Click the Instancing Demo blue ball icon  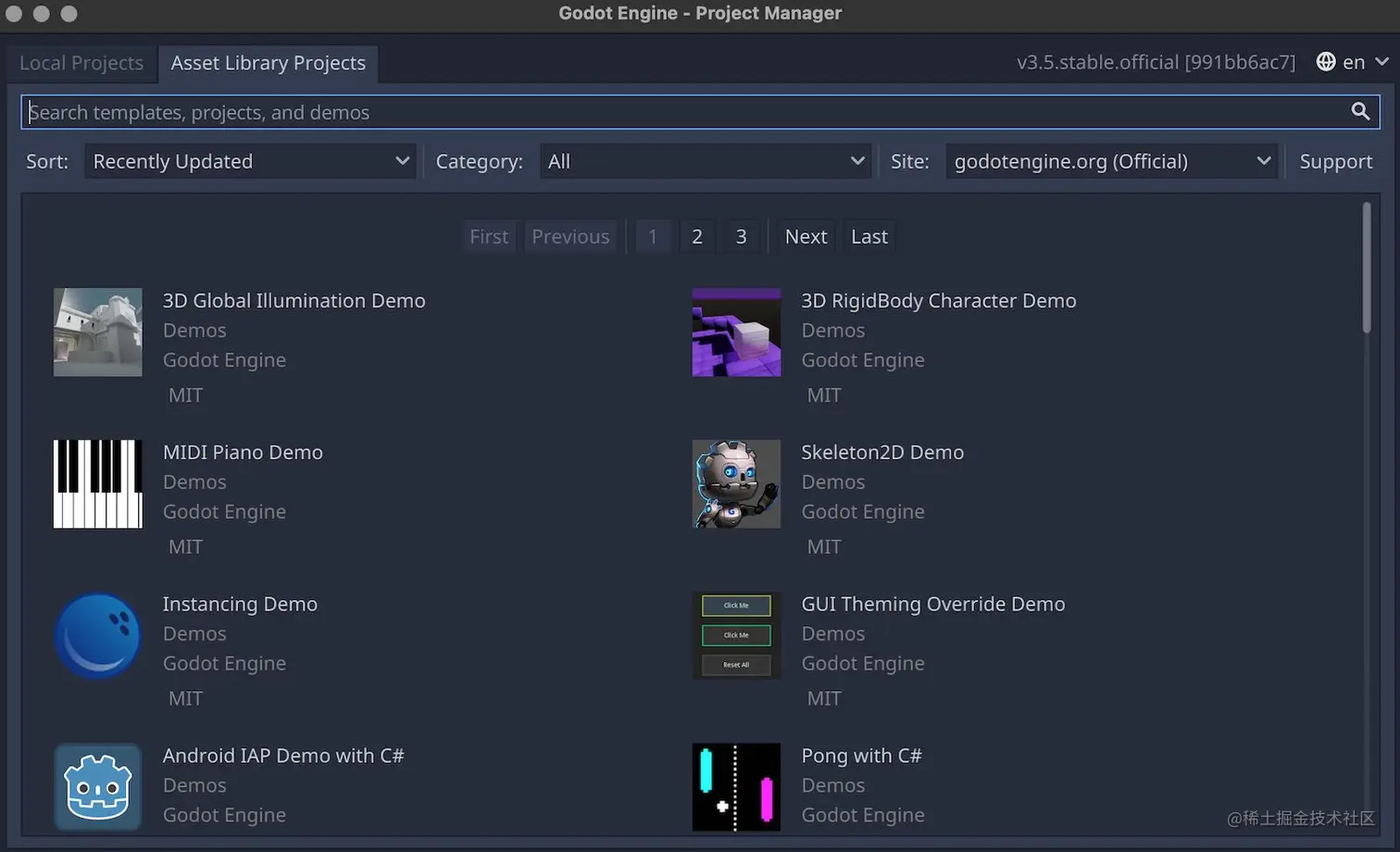coord(98,635)
